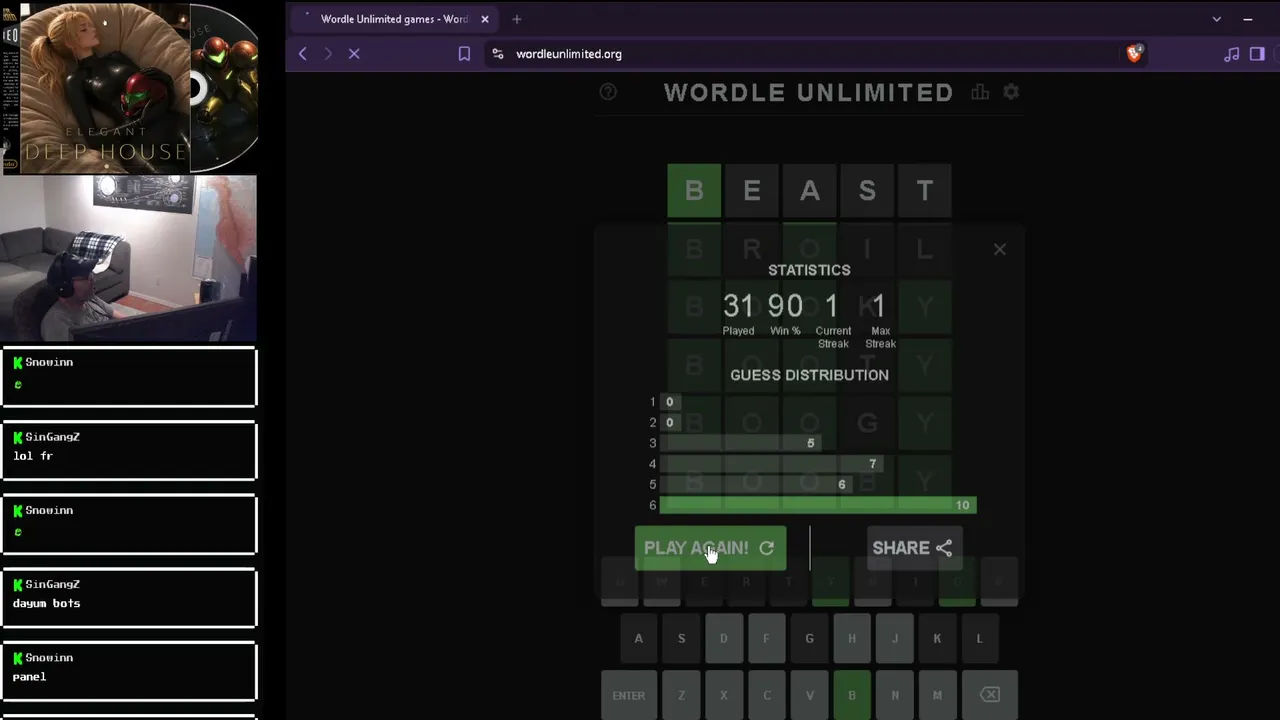Viewport: 1280px width, 720px height.
Task: Open Wordle settings gear
Action: tap(1011, 92)
